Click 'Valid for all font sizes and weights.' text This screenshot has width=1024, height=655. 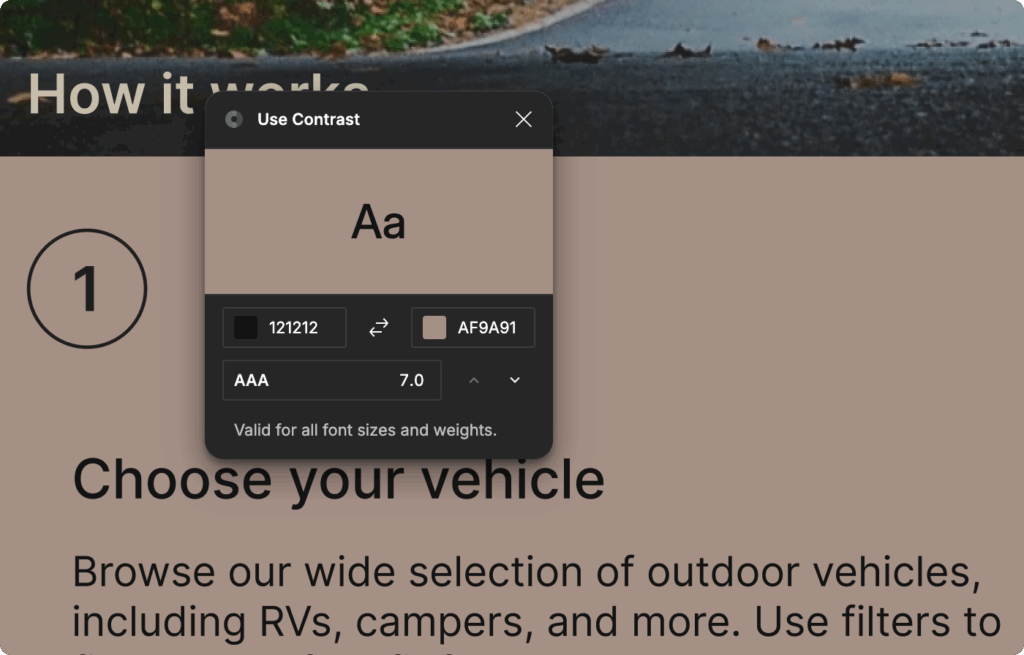coord(365,430)
